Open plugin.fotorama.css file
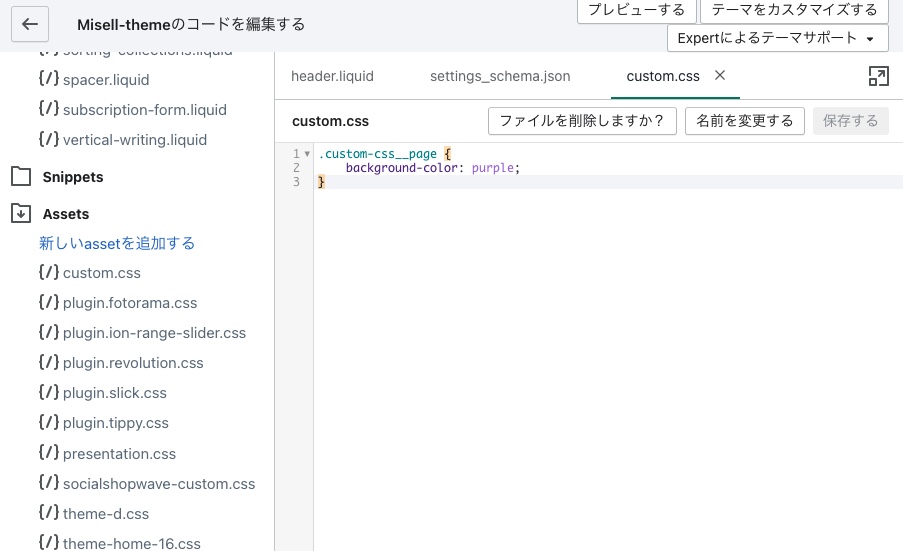Image resolution: width=903 pixels, height=551 pixels. [x=130, y=303]
